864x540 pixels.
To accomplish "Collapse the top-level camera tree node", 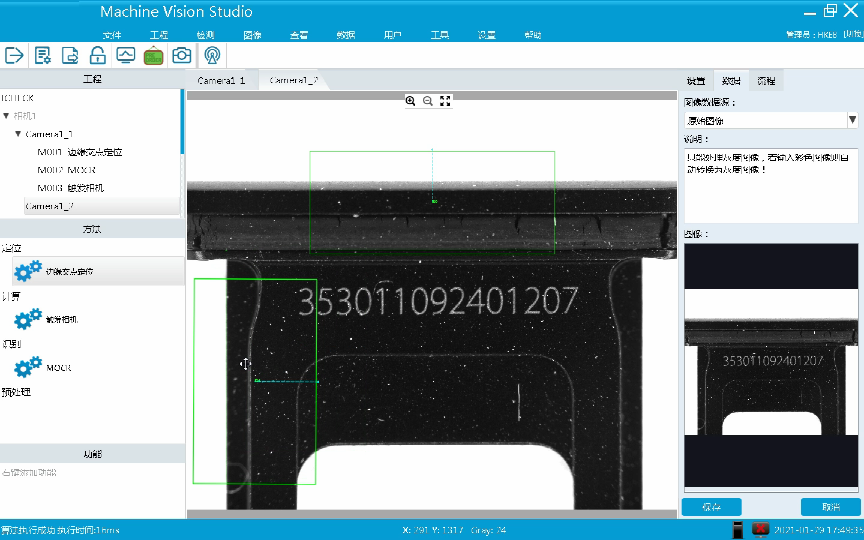I will coord(7,116).
